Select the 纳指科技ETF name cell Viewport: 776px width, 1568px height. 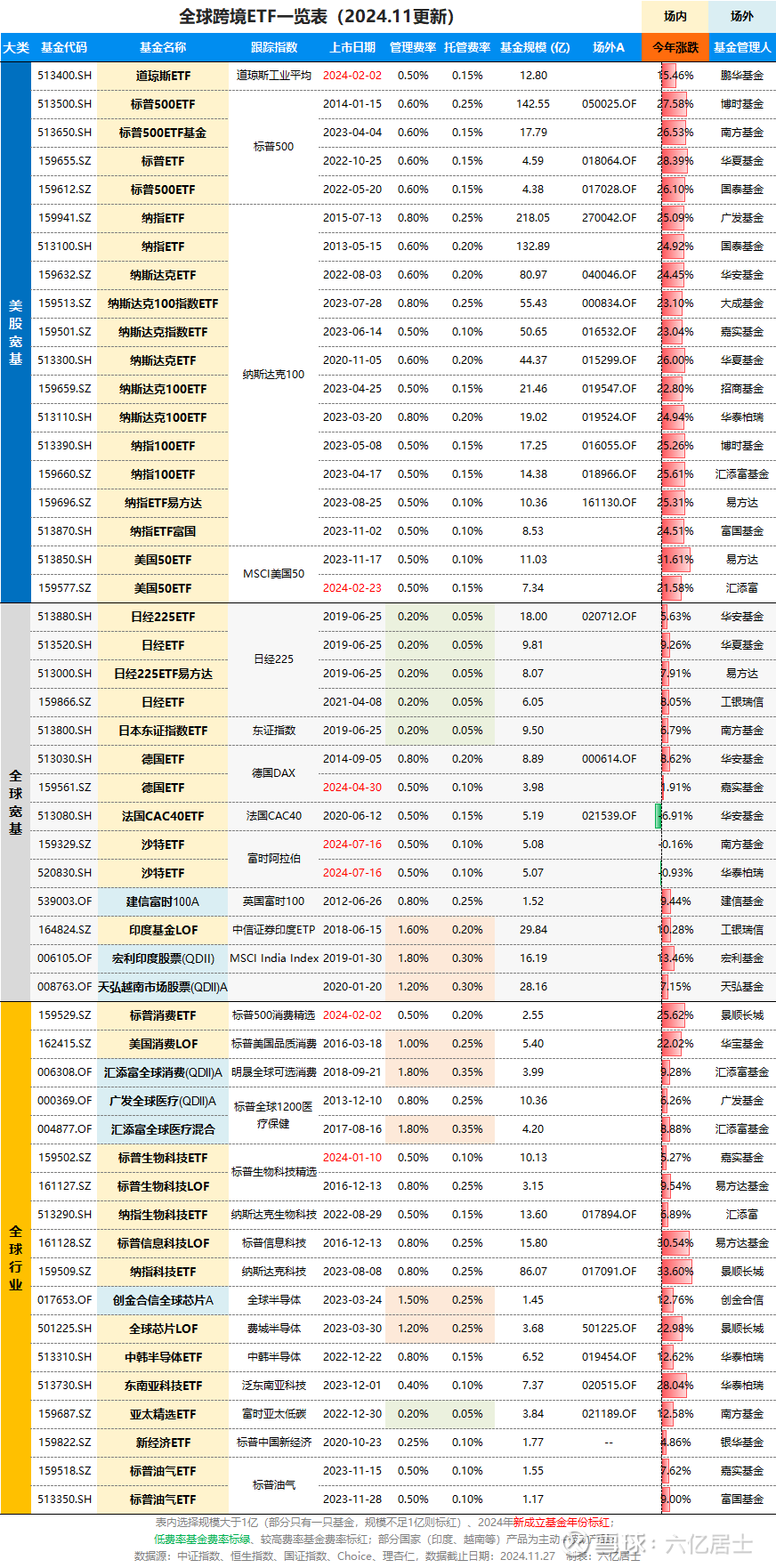(163, 1272)
